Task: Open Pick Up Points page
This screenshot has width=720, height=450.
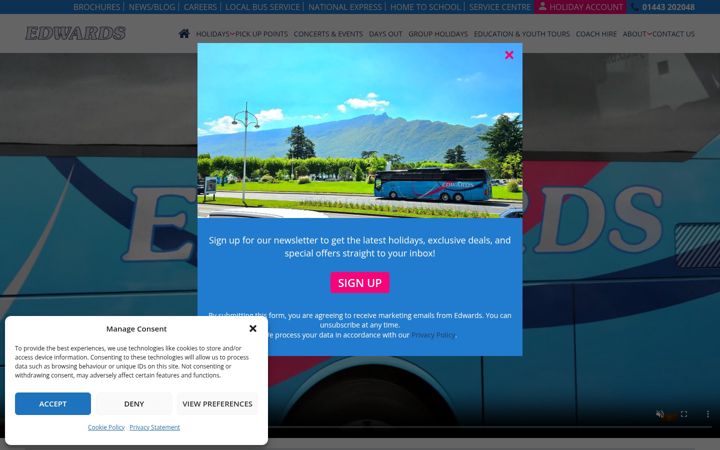Action: (x=261, y=34)
